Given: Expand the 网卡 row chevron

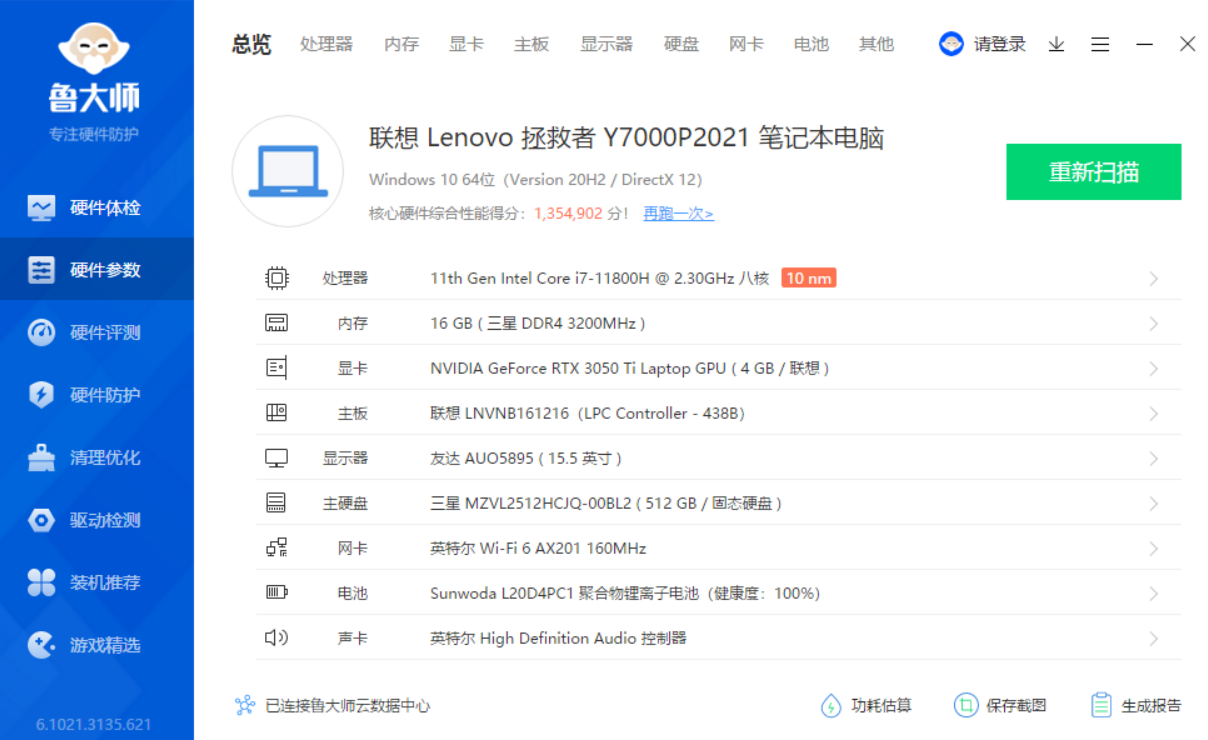Looking at the screenshot, I should [1154, 549].
